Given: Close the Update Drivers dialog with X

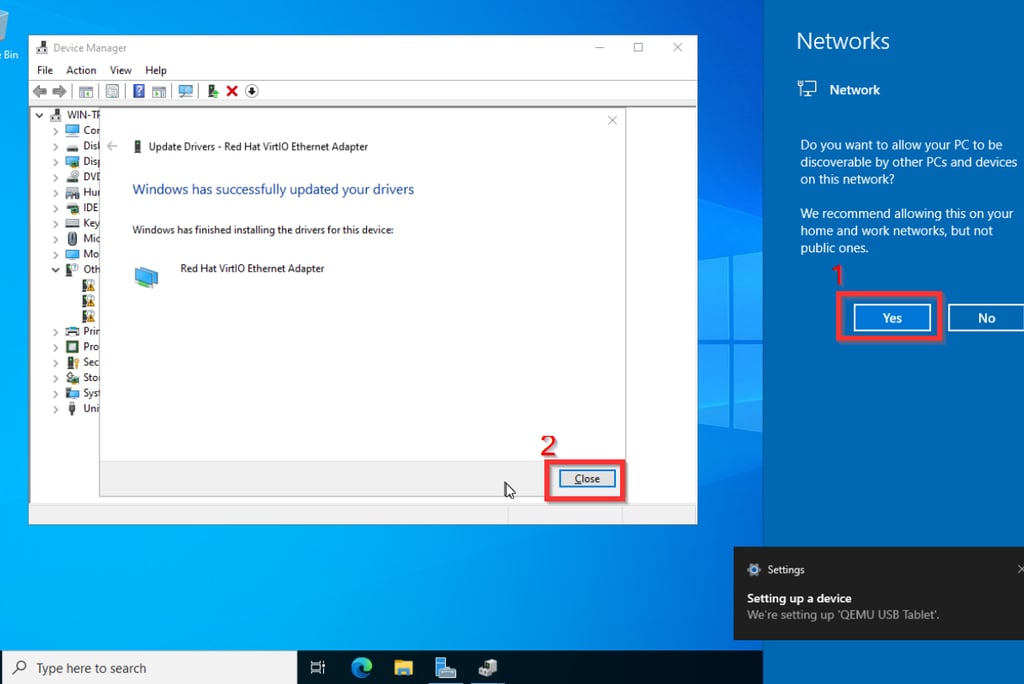Looking at the screenshot, I should click(x=612, y=120).
